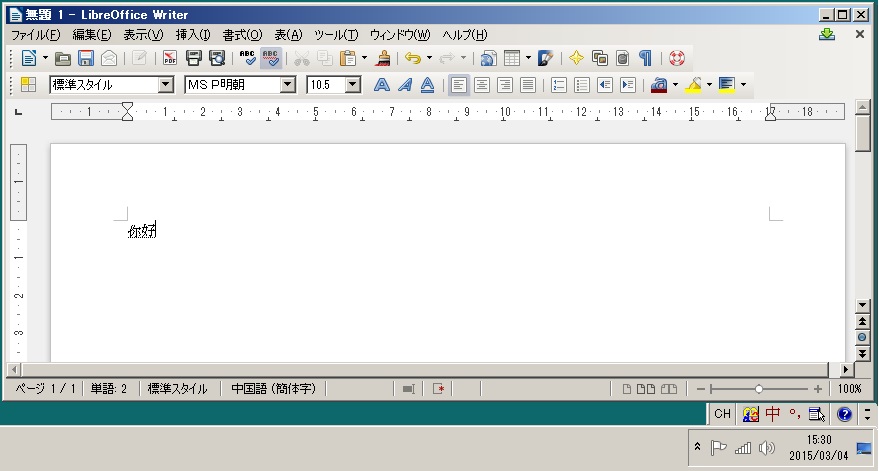Screen dimensions: 879x471
Task: Click the Increase Indent icon
Action: click(628, 85)
